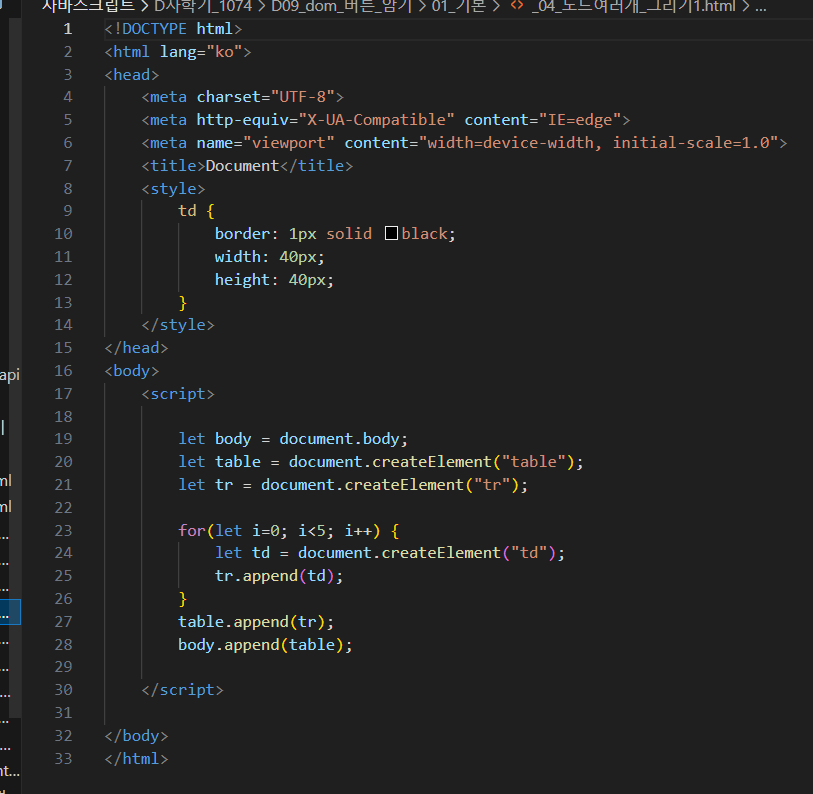The width and height of the screenshot is (813, 794).
Task: Click the "border" property on line 10
Action: click(x=243, y=233)
